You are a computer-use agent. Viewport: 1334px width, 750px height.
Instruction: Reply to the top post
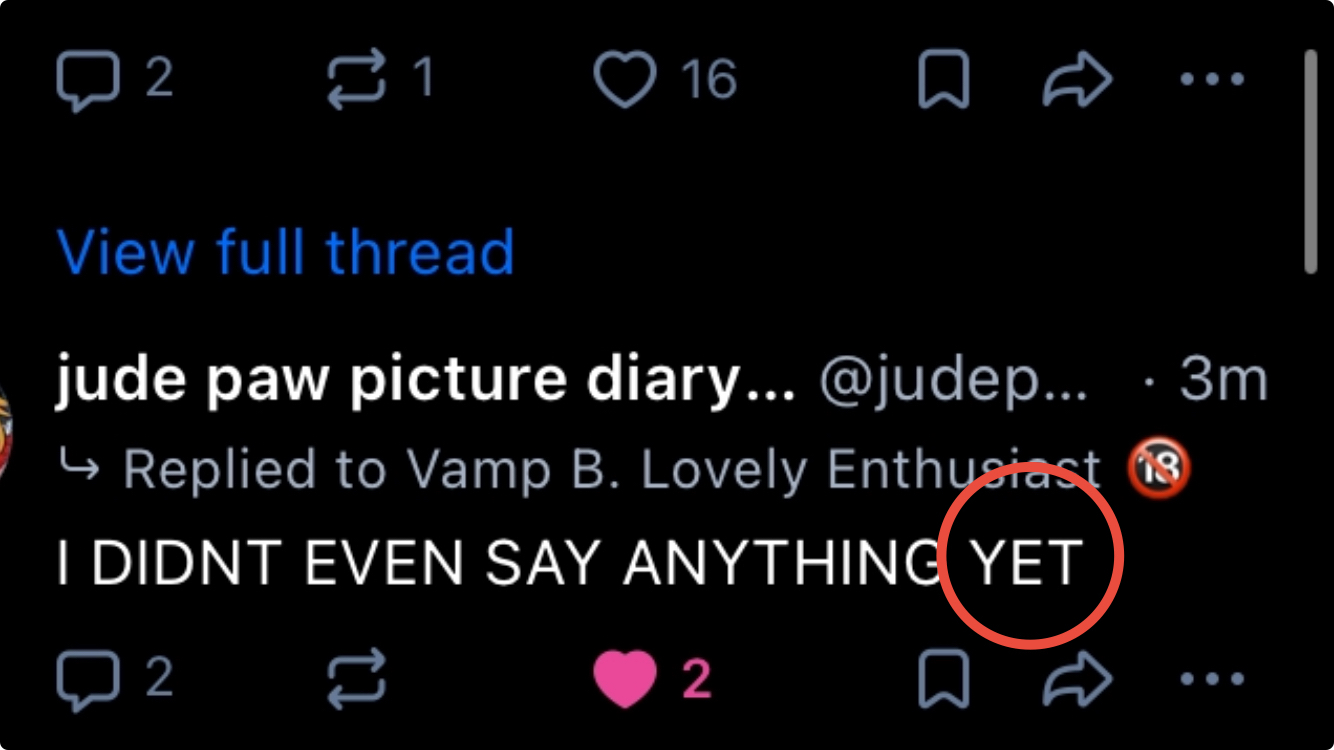click(x=88, y=80)
